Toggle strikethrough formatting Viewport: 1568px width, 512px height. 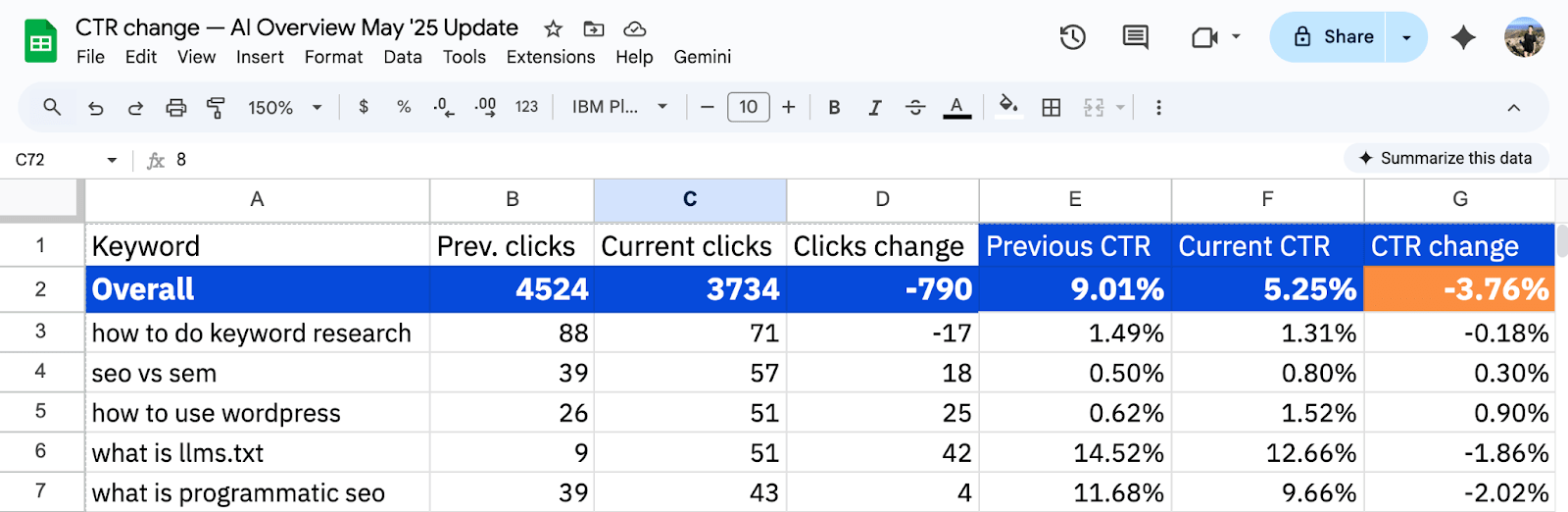pyautogui.click(x=914, y=108)
